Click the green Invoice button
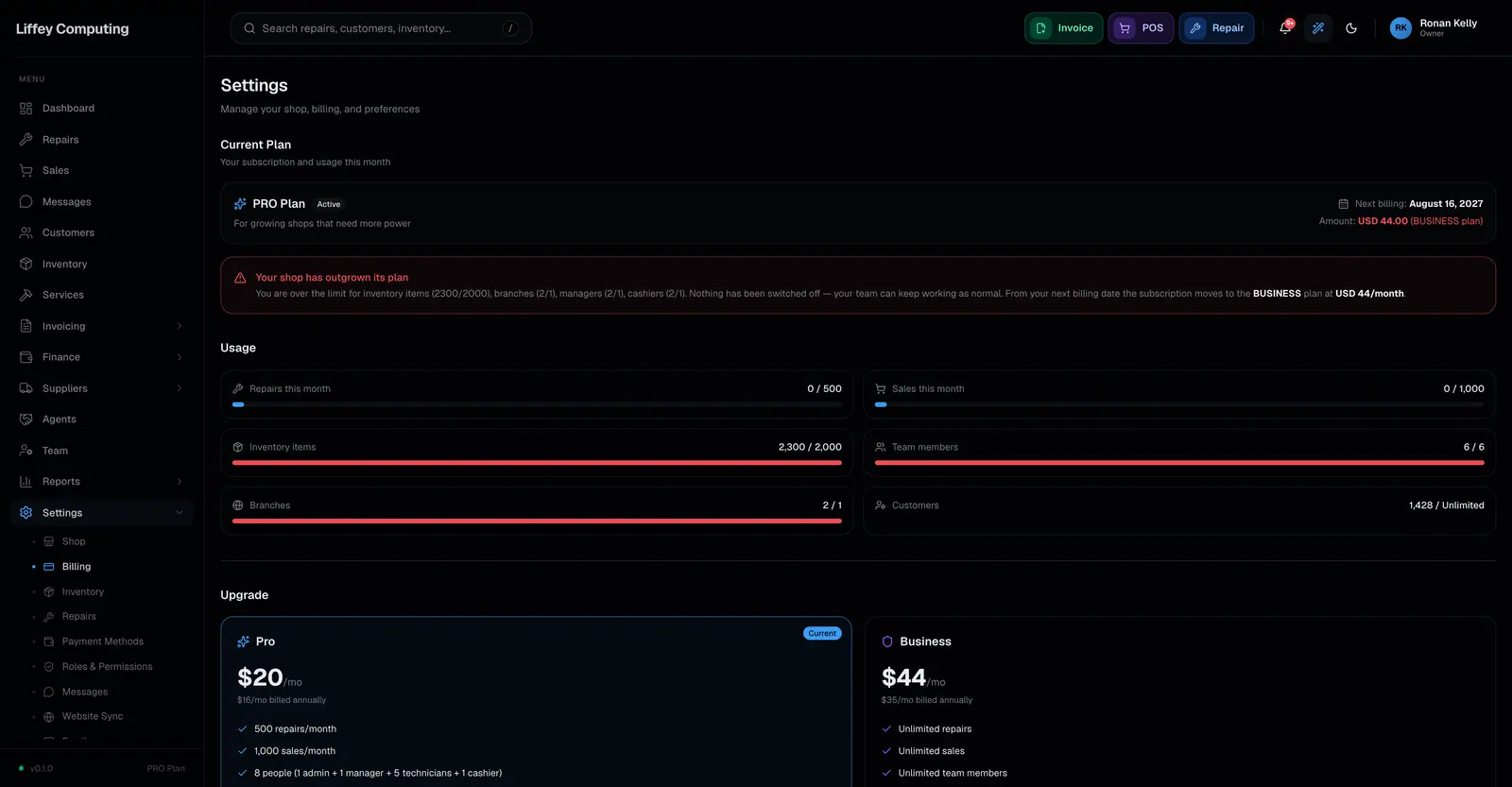The height and width of the screenshot is (787, 1512). [x=1063, y=28]
